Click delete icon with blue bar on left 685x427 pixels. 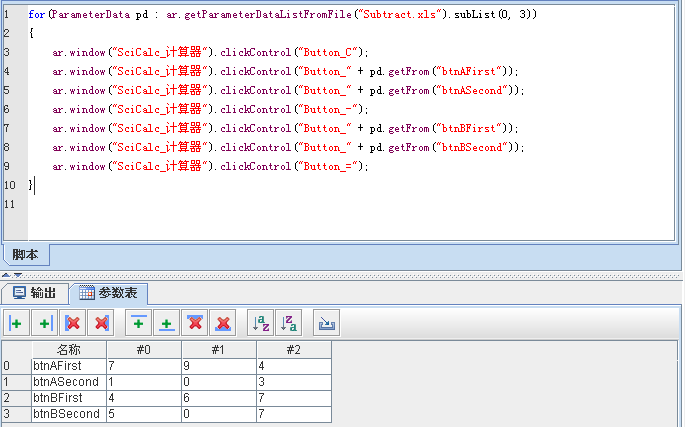(x=72, y=323)
